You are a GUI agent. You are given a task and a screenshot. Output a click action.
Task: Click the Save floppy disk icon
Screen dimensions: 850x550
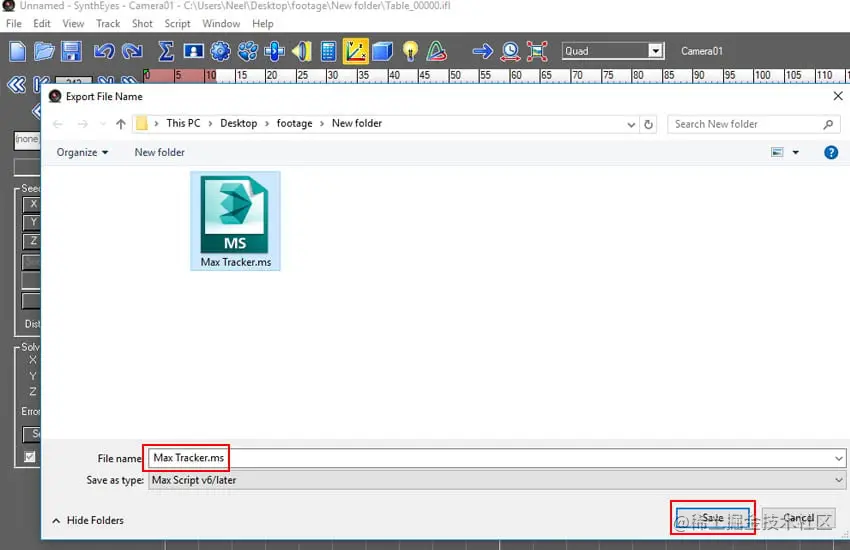[71, 51]
